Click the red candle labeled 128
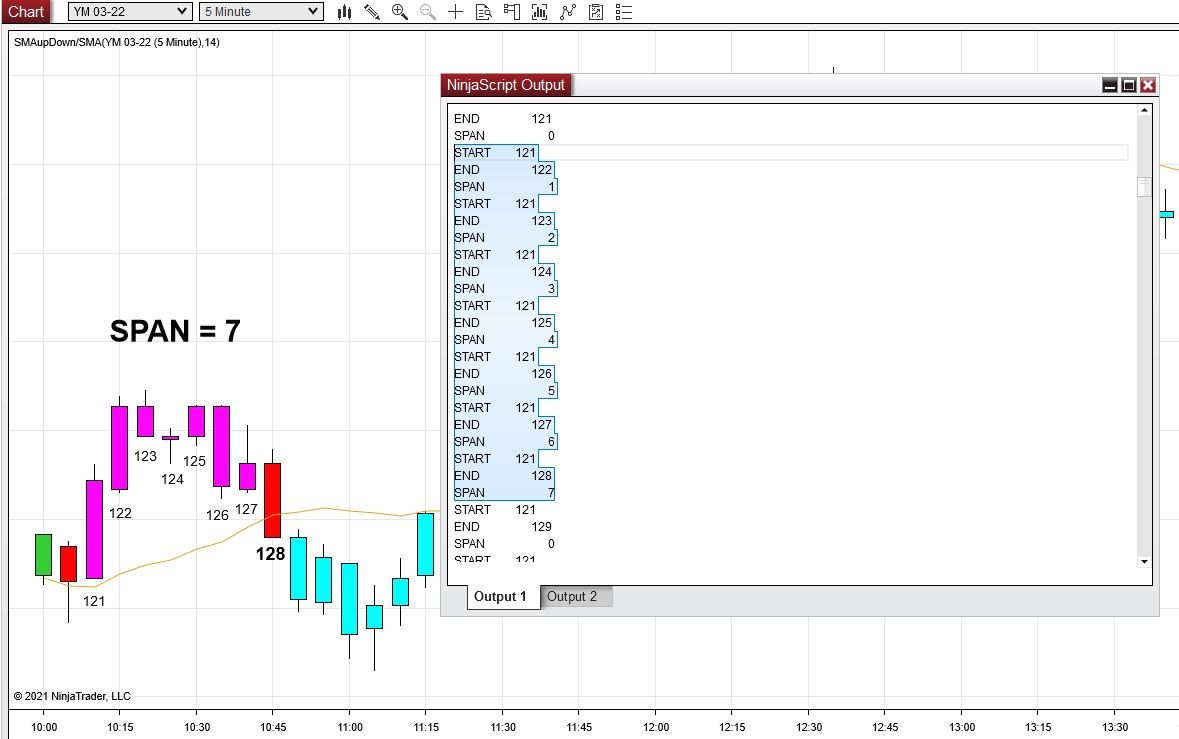The image size is (1179, 739). click(x=272, y=500)
